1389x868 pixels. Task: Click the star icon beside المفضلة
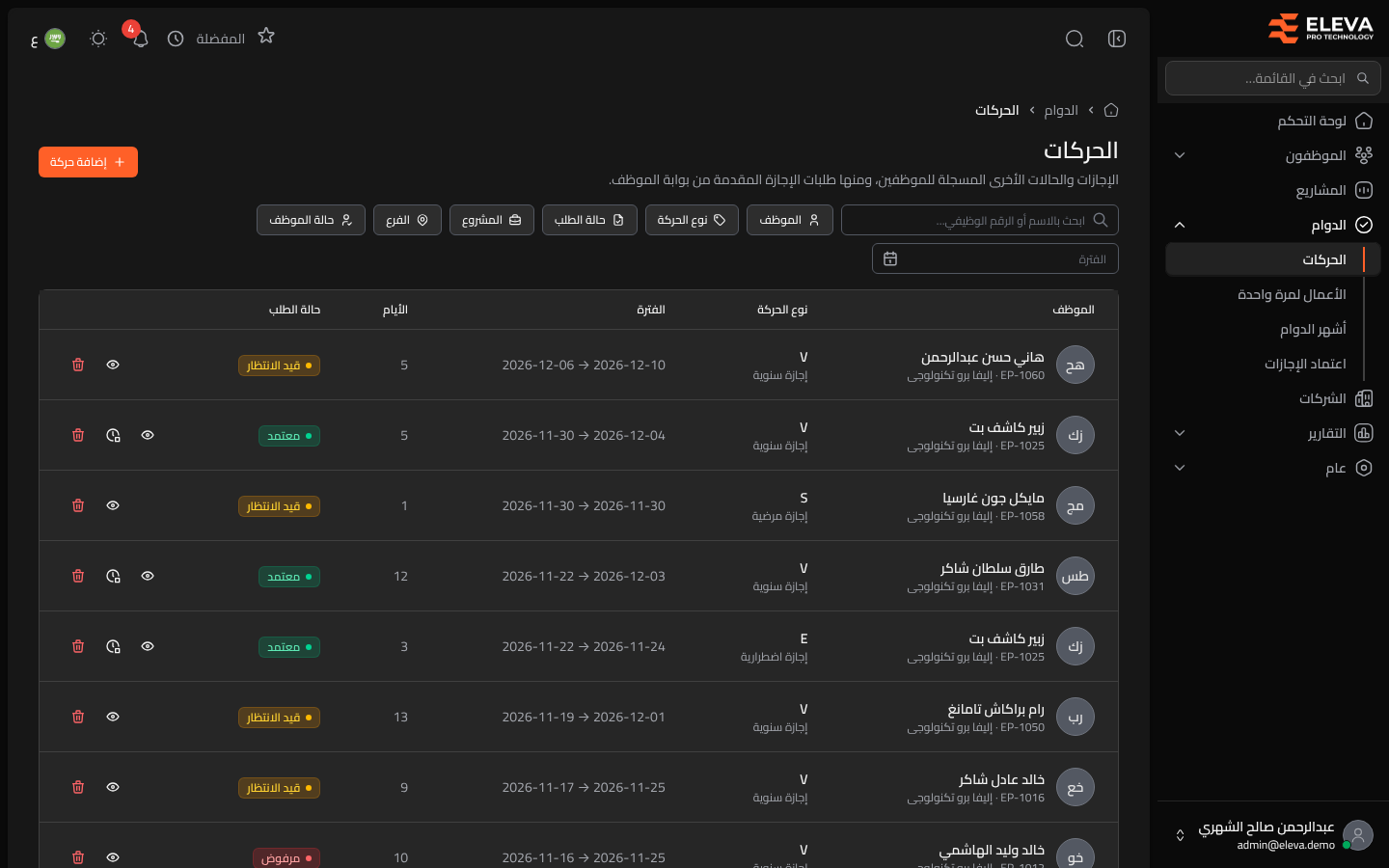(266, 37)
